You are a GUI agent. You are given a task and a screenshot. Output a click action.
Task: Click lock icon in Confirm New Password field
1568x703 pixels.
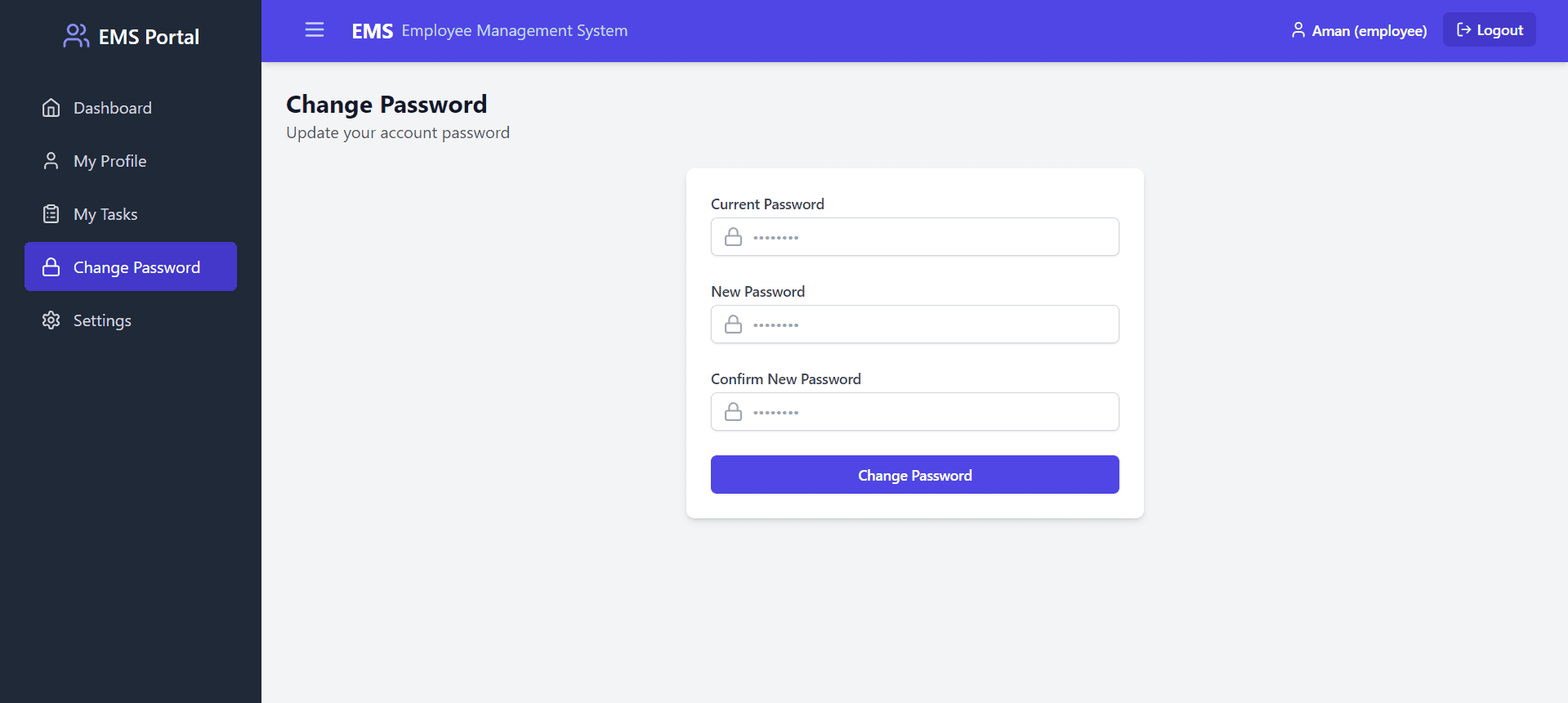tap(734, 412)
